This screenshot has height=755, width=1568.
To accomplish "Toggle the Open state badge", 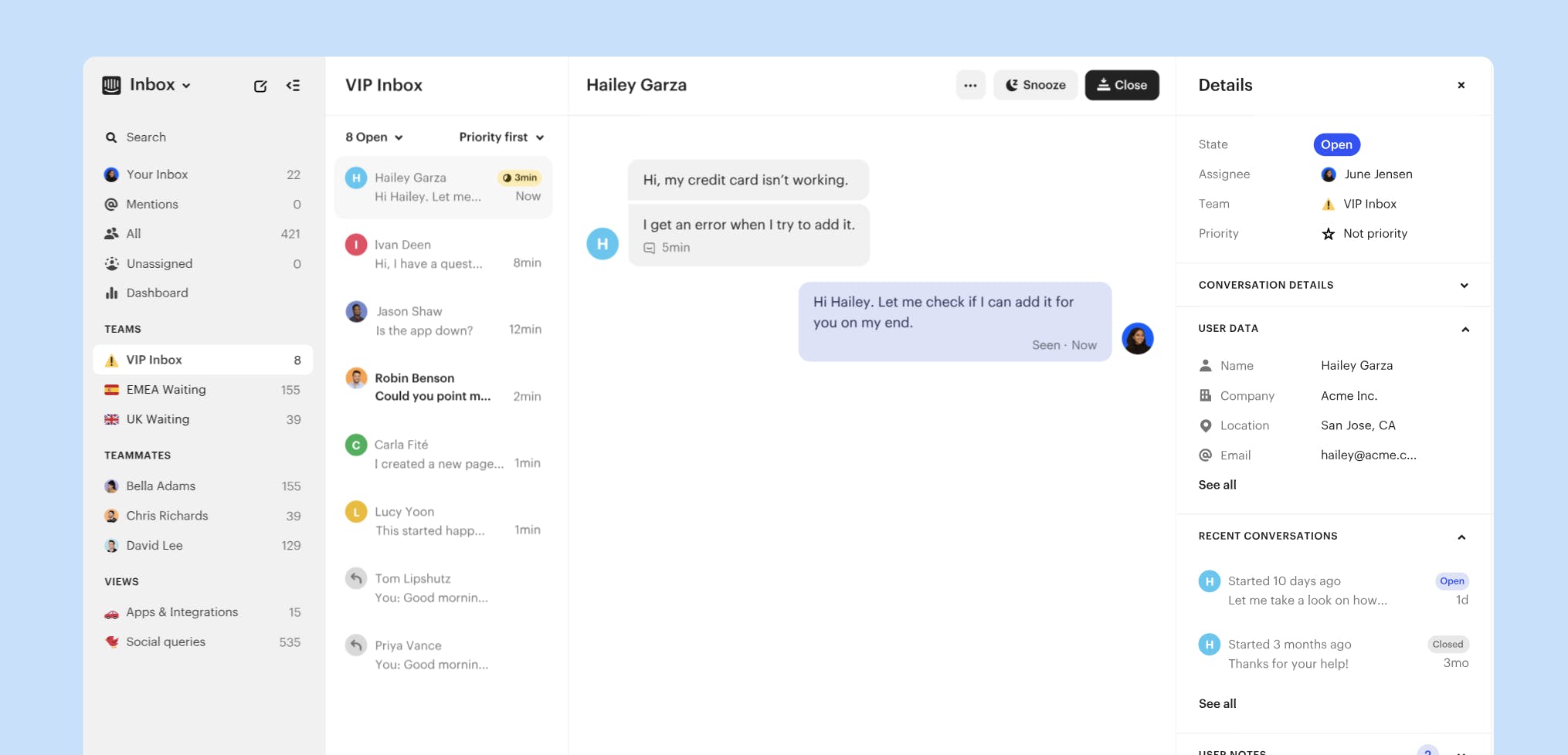I will click(x=1336, y=144).
